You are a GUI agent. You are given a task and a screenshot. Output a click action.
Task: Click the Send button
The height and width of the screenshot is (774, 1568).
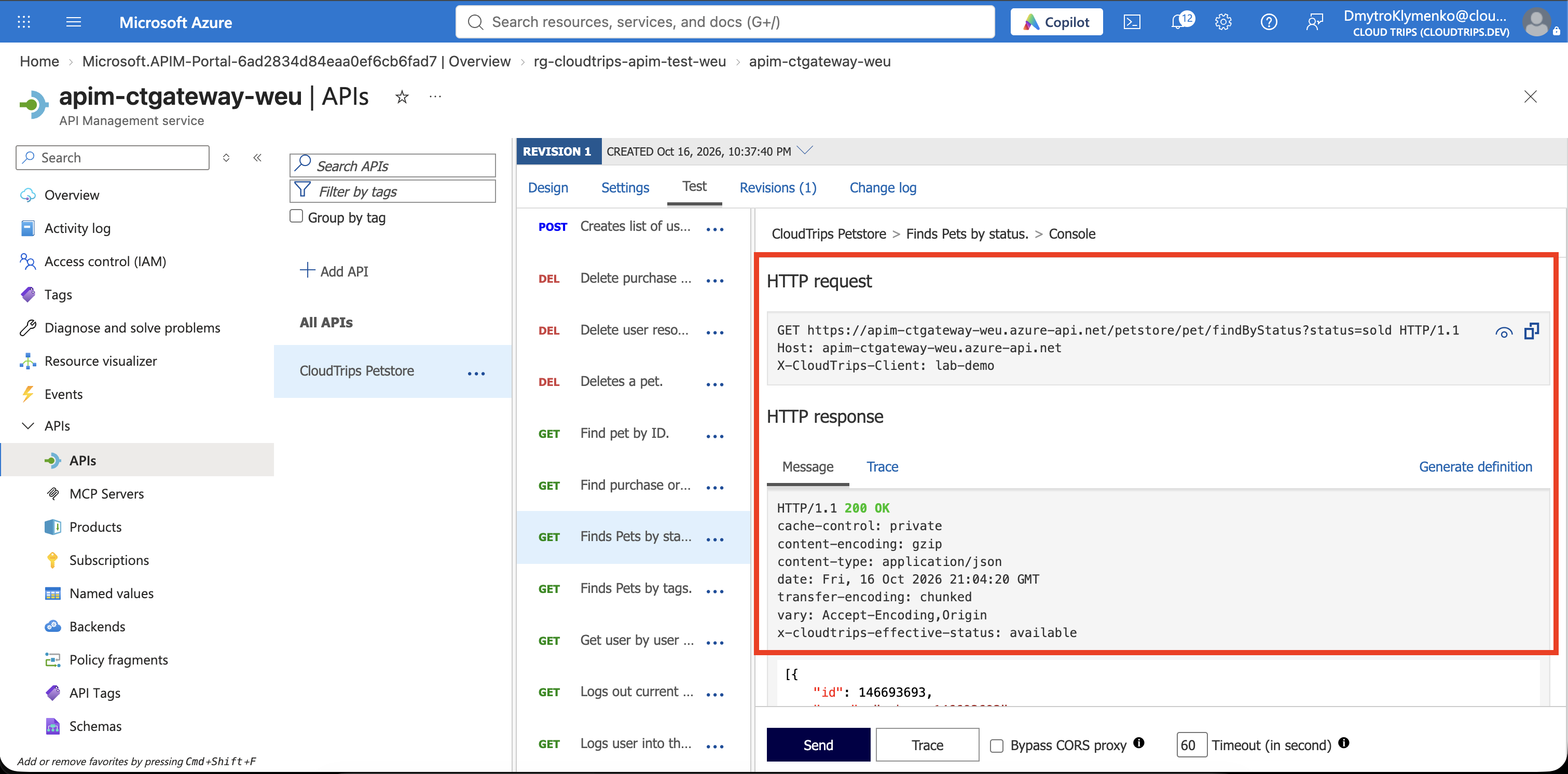coord(818,745)
